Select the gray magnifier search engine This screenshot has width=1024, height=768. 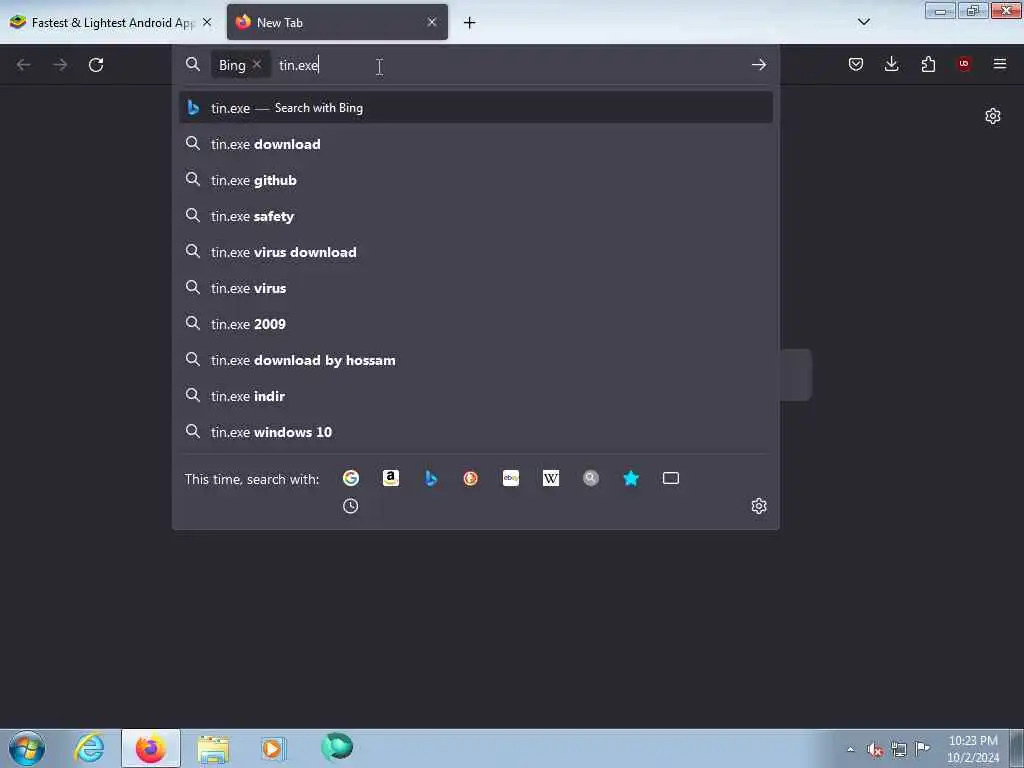(x=590, y=478)
